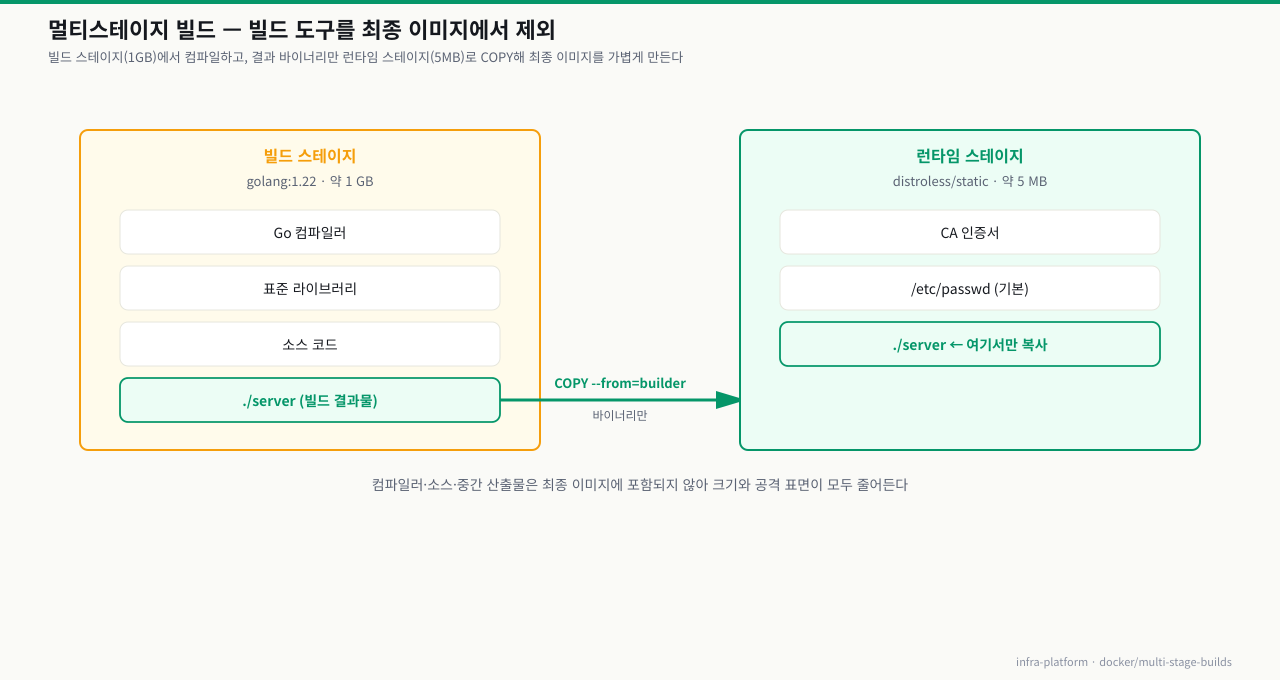
Task: Click the '바이너리만' caption under the arrow
Action: [x=620, y=415]
